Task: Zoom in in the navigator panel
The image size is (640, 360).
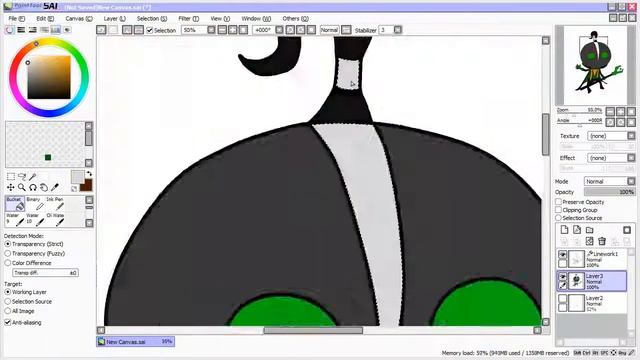Action: click(621, 111)
